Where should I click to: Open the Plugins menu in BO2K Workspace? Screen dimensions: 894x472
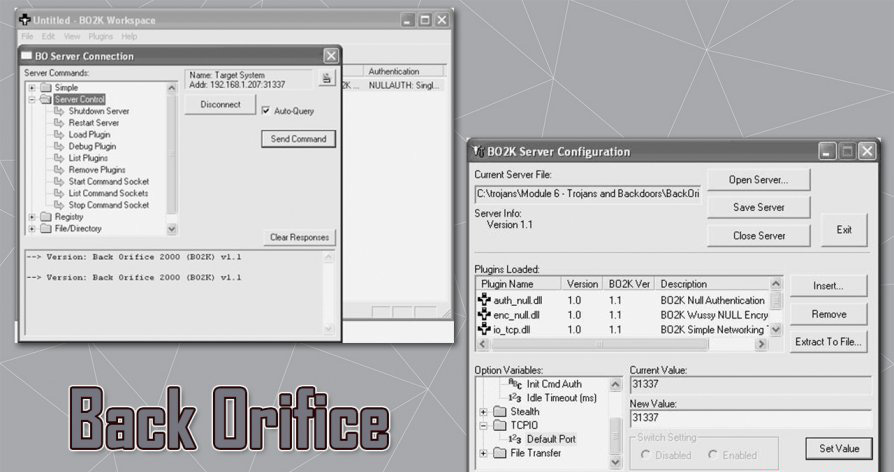pyautogui.click(x=100, y=36)
